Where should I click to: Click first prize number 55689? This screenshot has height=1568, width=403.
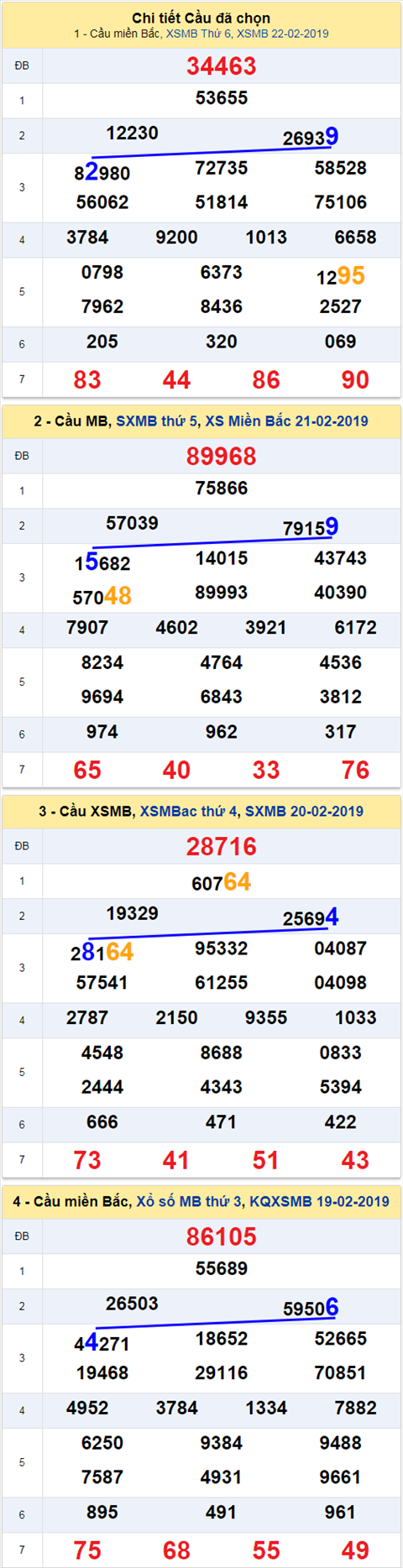pyautogui.click(x=222, y=1268)
